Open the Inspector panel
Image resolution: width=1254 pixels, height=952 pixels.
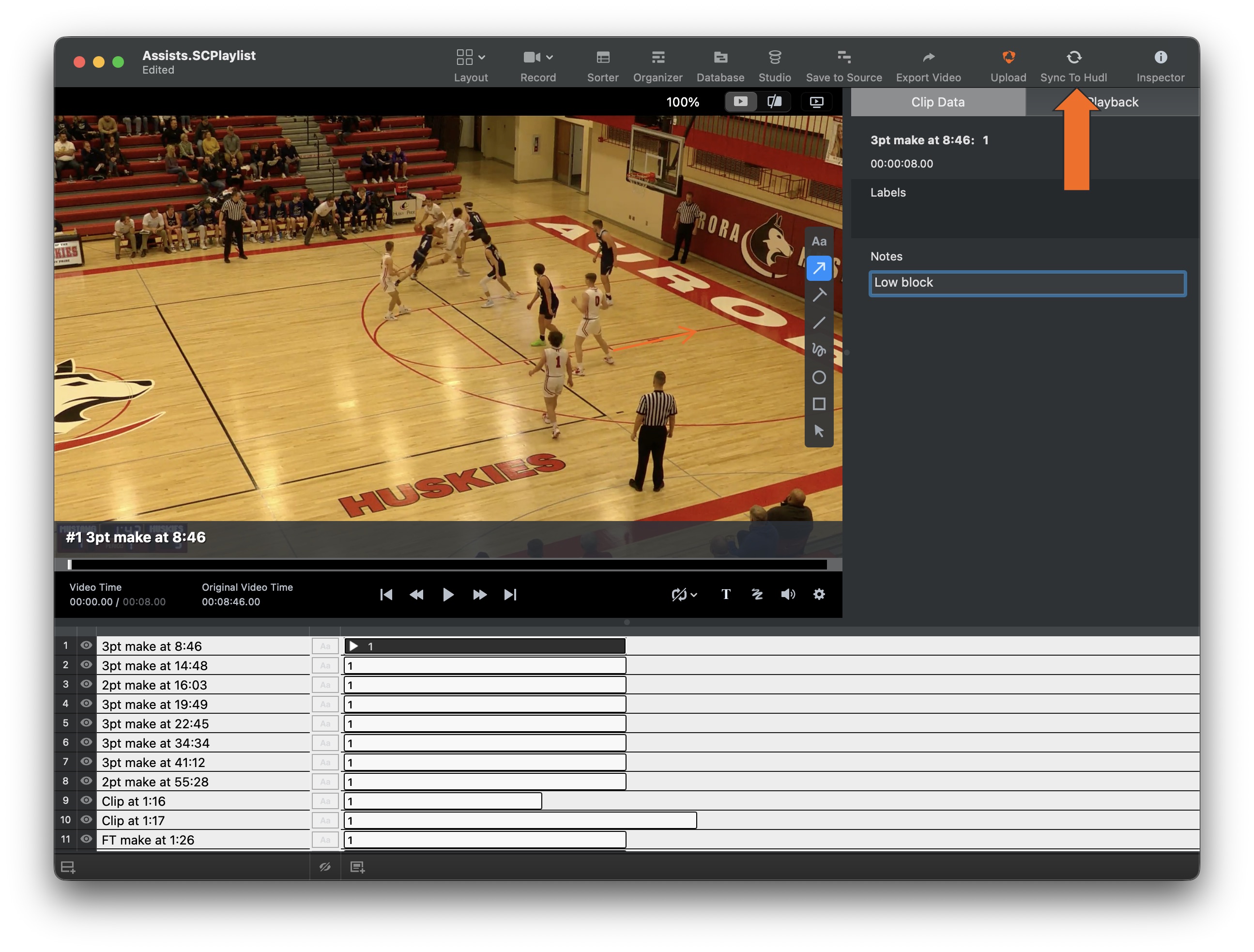point(1160,66)
